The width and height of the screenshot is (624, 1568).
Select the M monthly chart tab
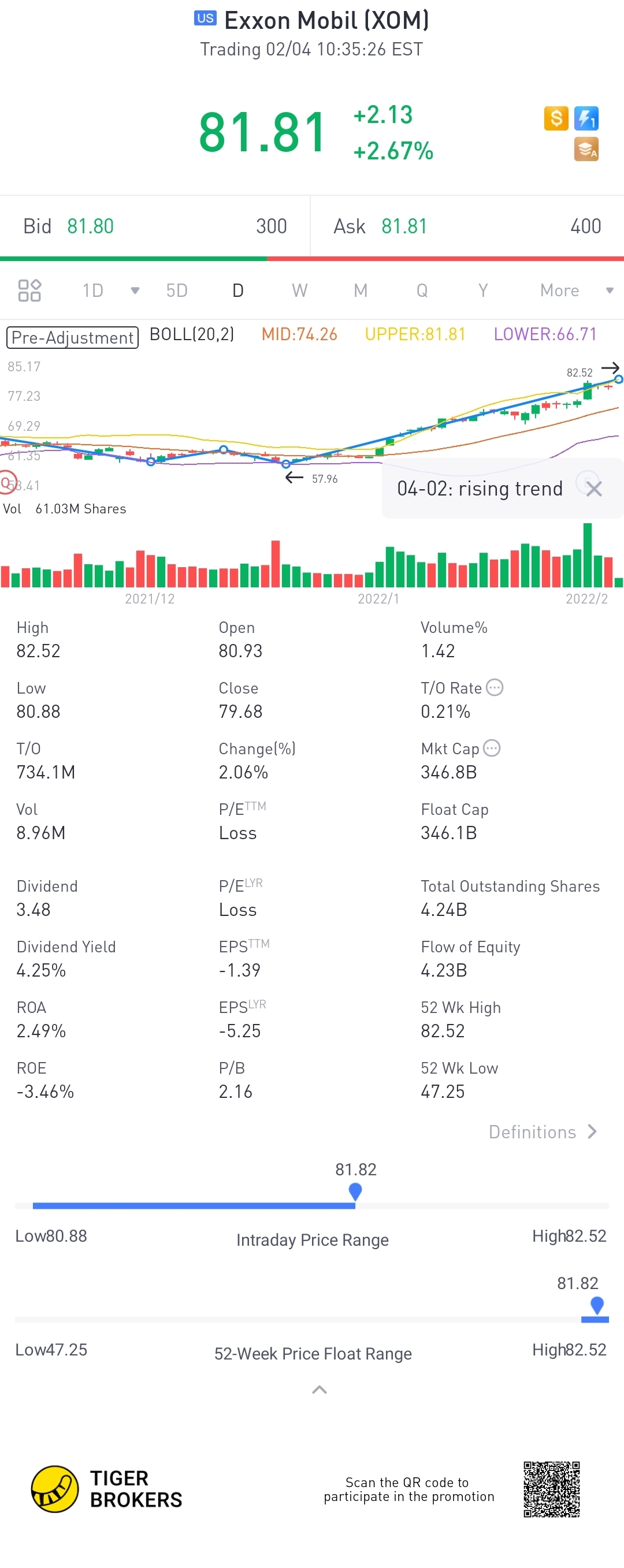pos(361,290)
